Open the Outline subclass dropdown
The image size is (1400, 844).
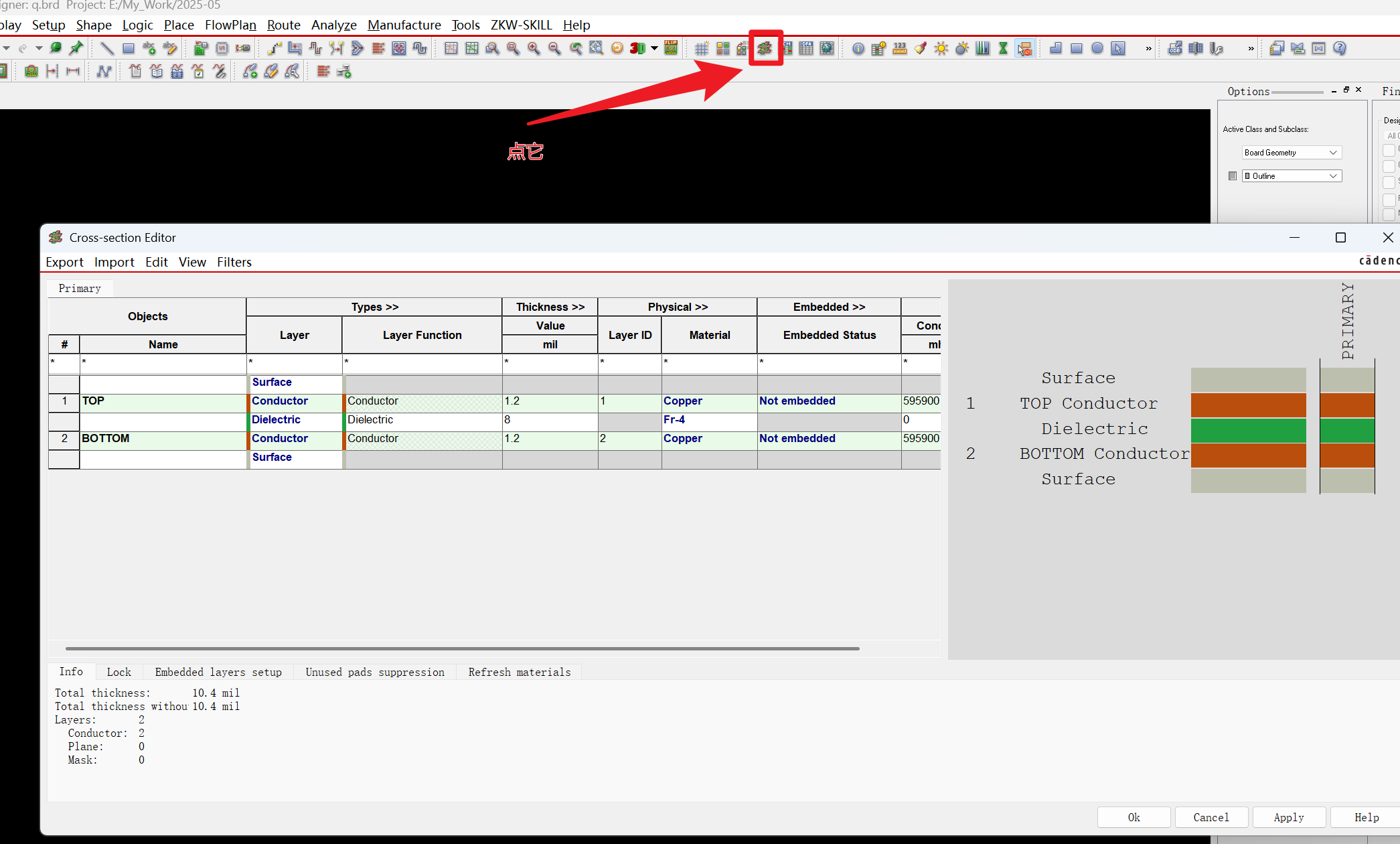point(1292,176)
